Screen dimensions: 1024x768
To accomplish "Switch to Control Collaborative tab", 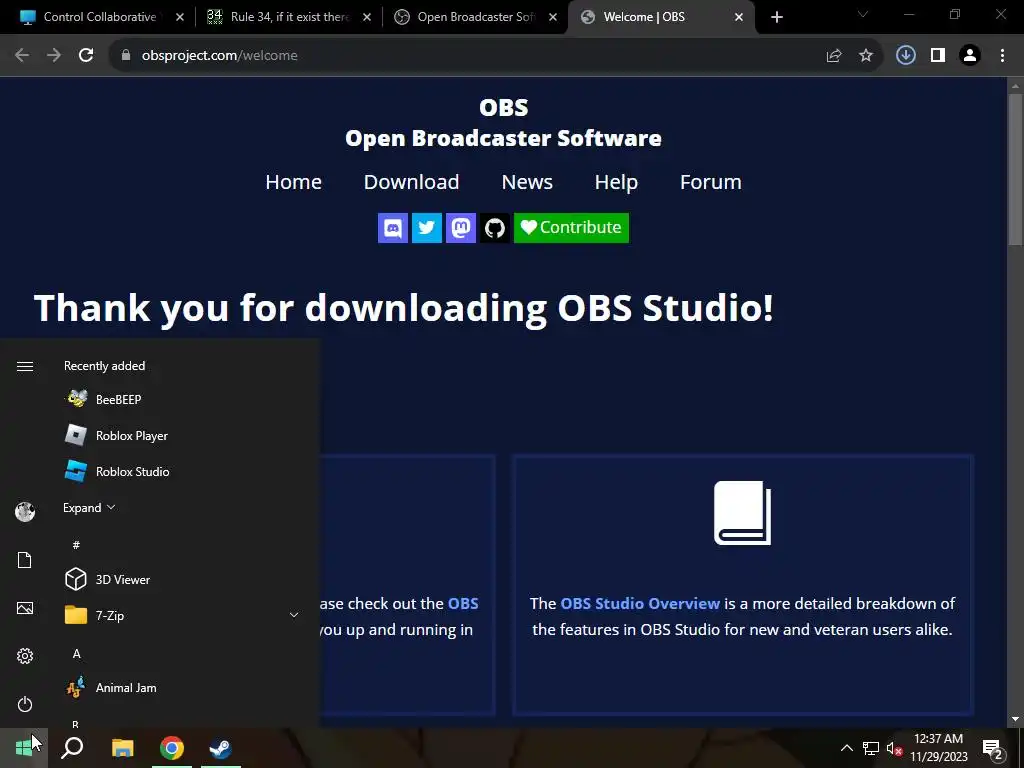I will point(100,17).
